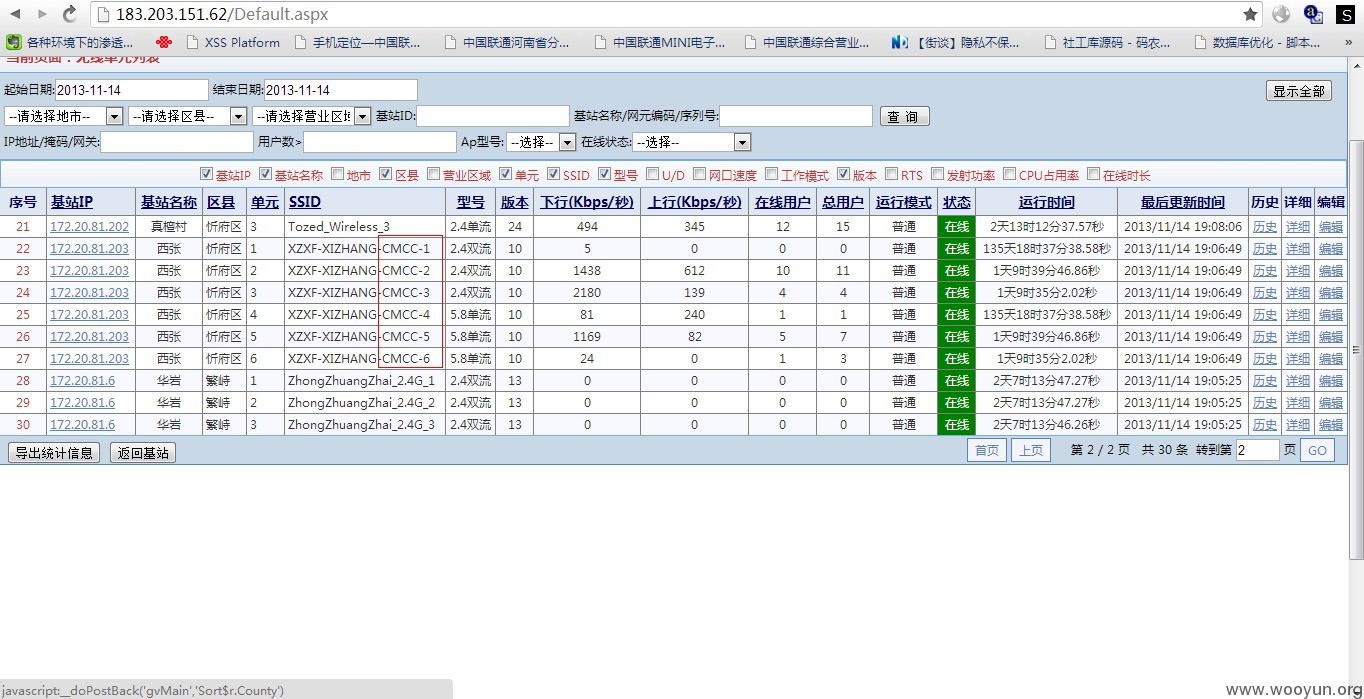Bookmark this page with the star icon
Screen dimensions: 1364x699
coord(1250,14)
